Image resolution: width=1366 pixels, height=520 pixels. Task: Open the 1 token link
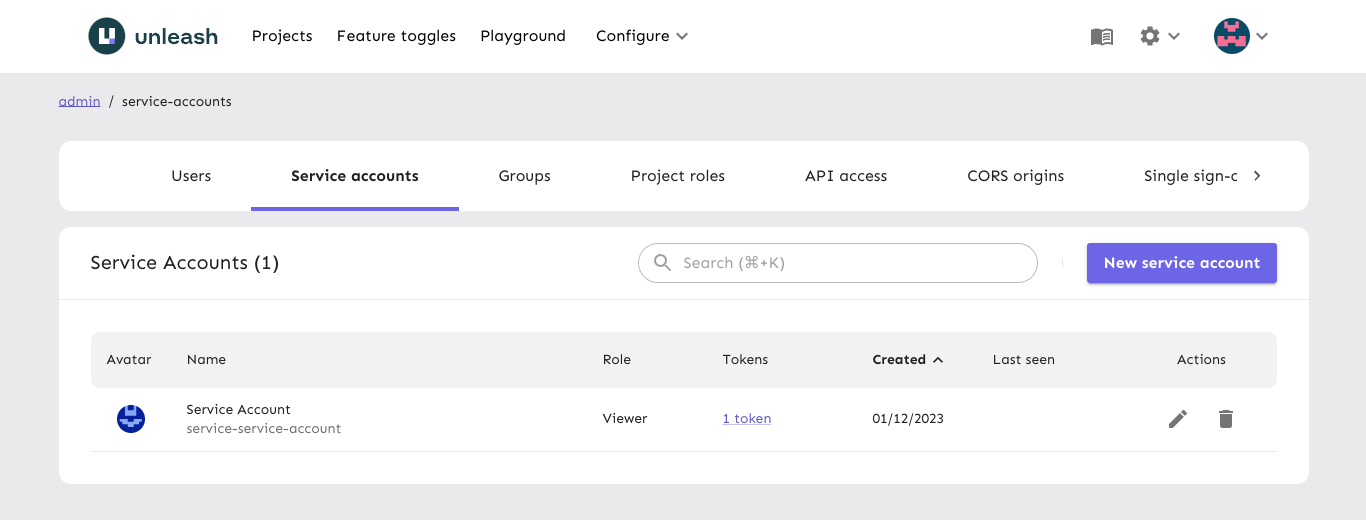[x=747, y=419]
